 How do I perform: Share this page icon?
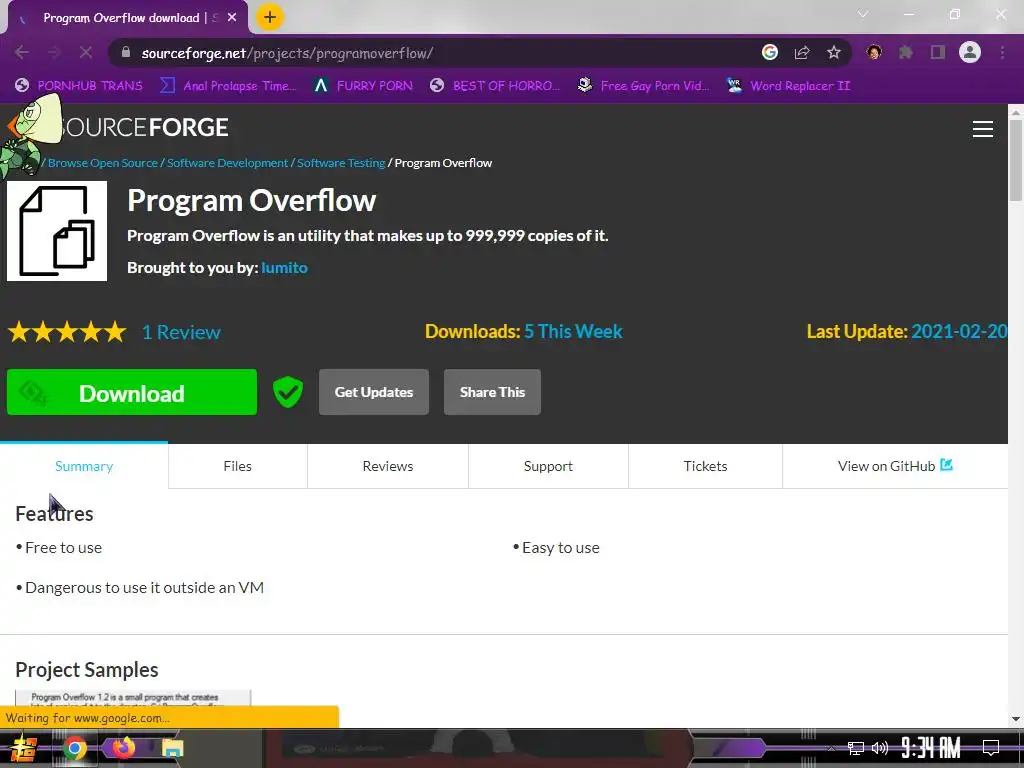pos(802,52)
